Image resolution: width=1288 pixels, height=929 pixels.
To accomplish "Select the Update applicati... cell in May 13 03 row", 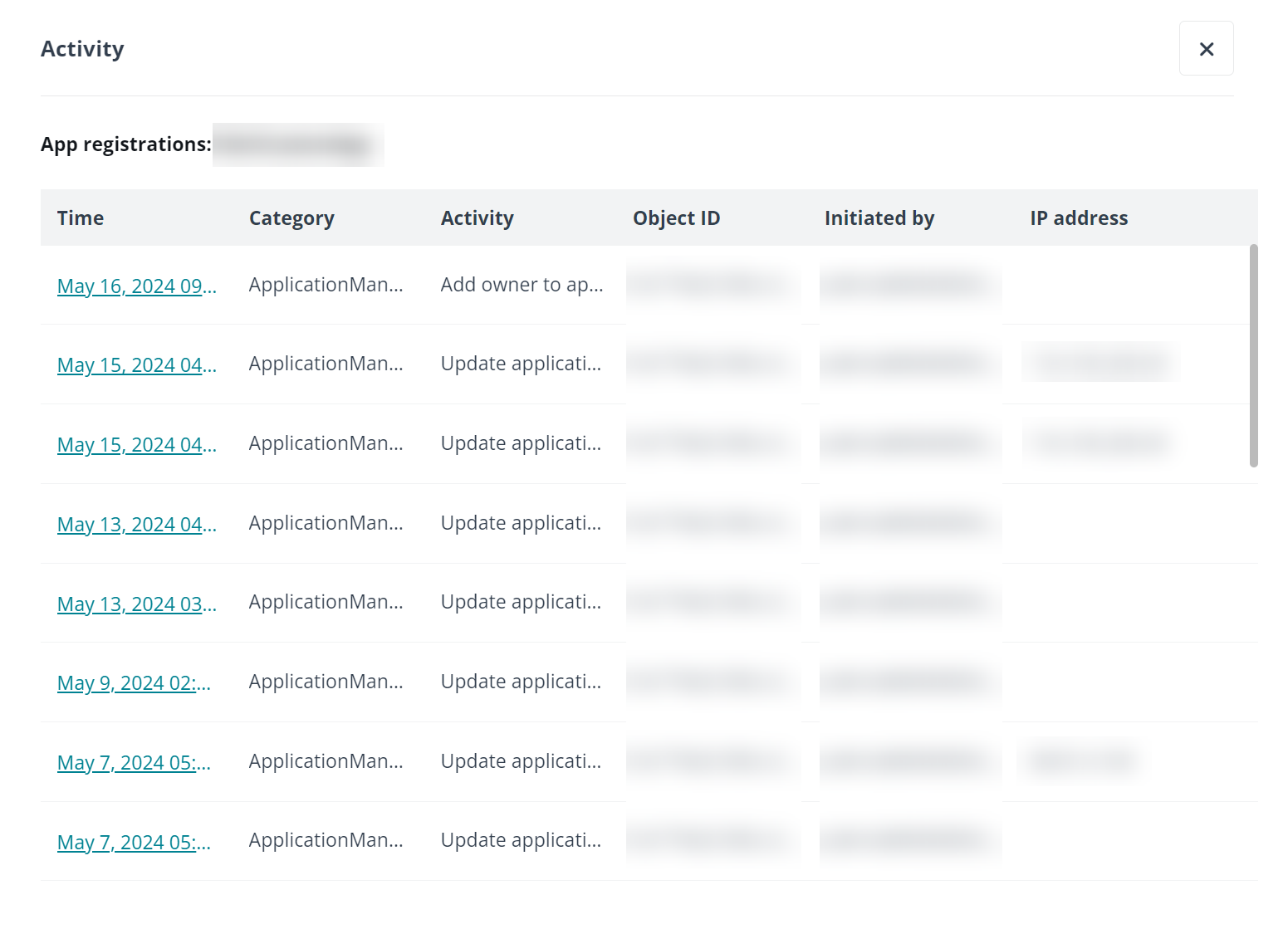I will tap(521, 602).
